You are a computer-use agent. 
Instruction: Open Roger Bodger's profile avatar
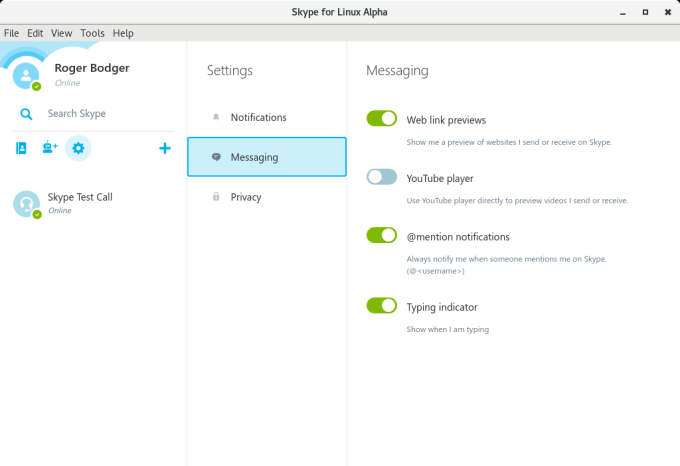tap(26, 76)
